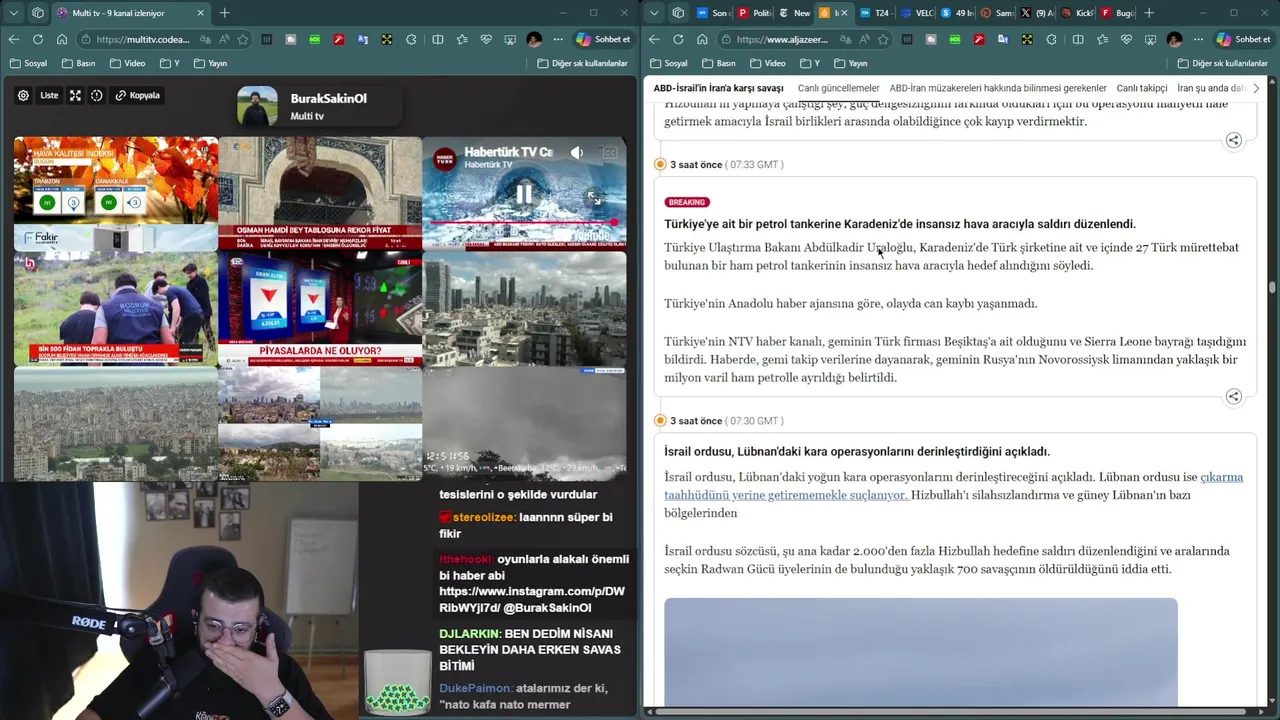Screen dimensions: 1280x720
Task: Select the Bodrum tree planting stream
Action: coord(115,307)
